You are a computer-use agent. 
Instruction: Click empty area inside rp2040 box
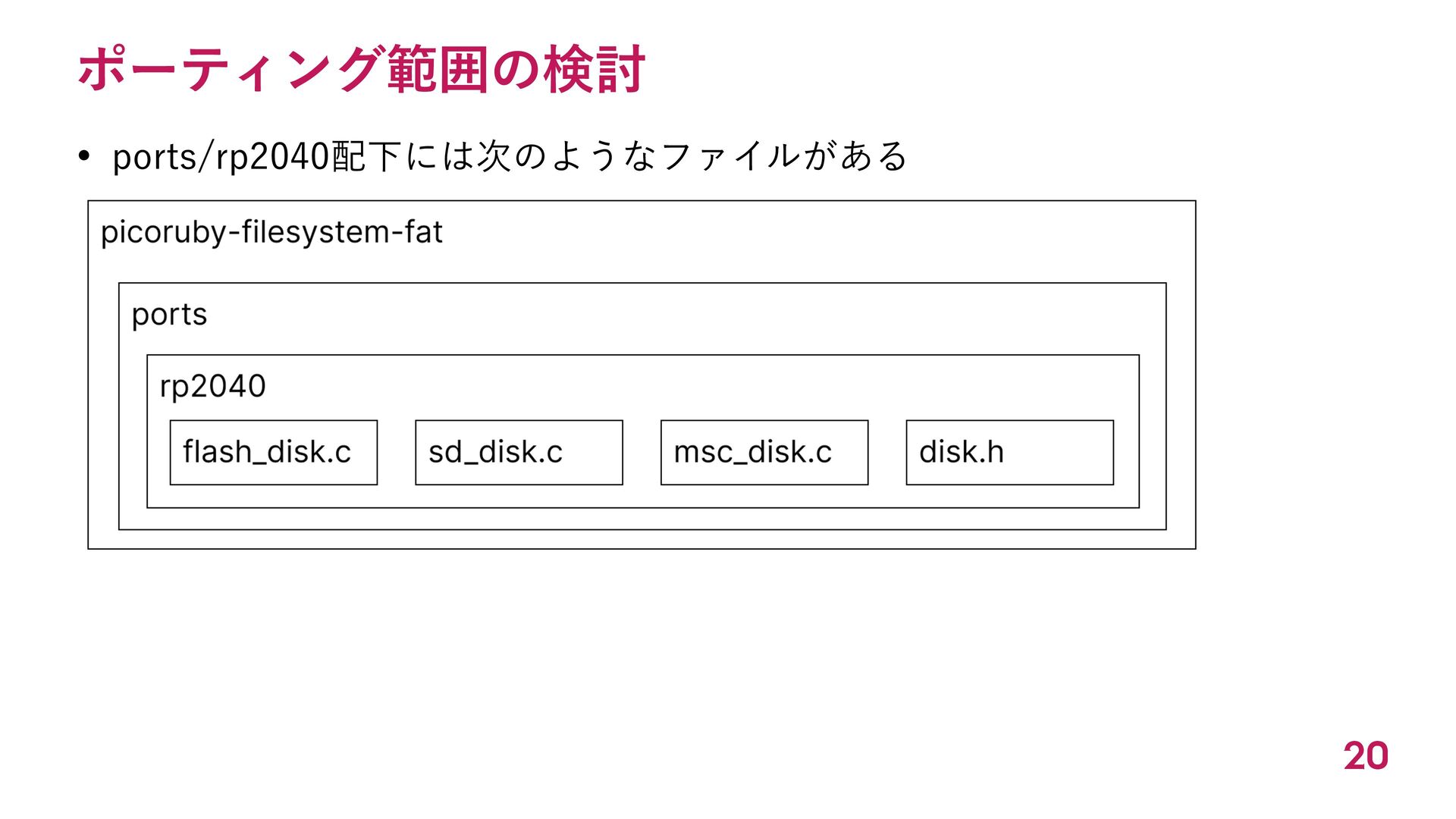[682, 387]
